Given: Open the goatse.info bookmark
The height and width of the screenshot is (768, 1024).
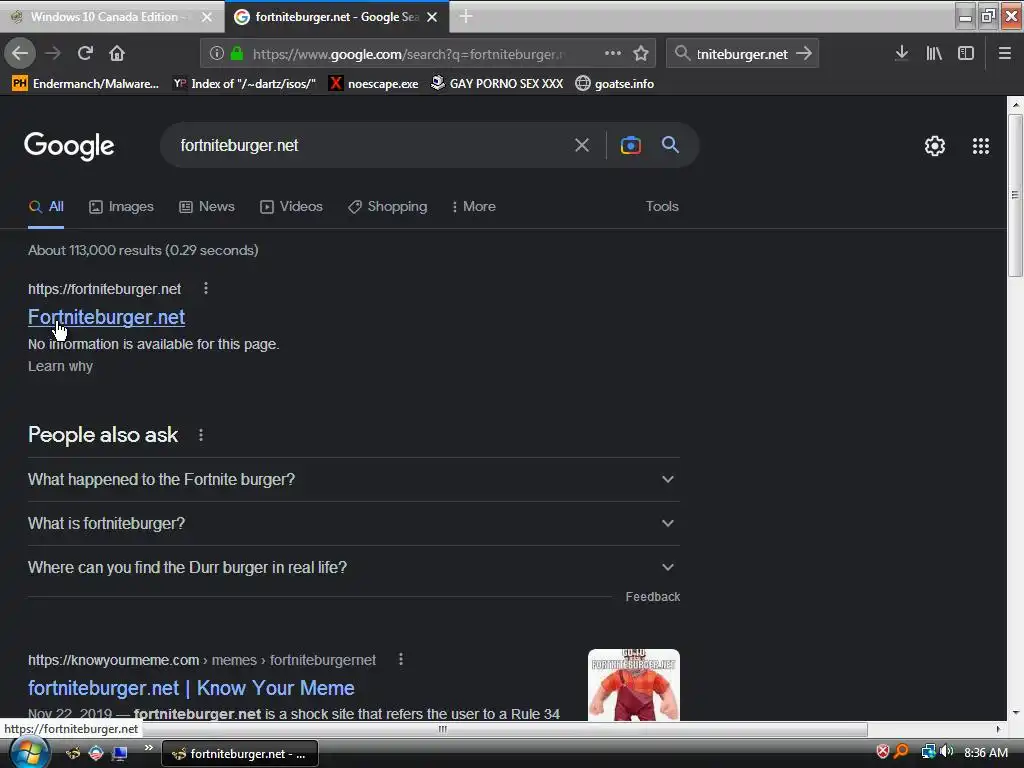Looking at the screenshot, I should coord(615,84).
